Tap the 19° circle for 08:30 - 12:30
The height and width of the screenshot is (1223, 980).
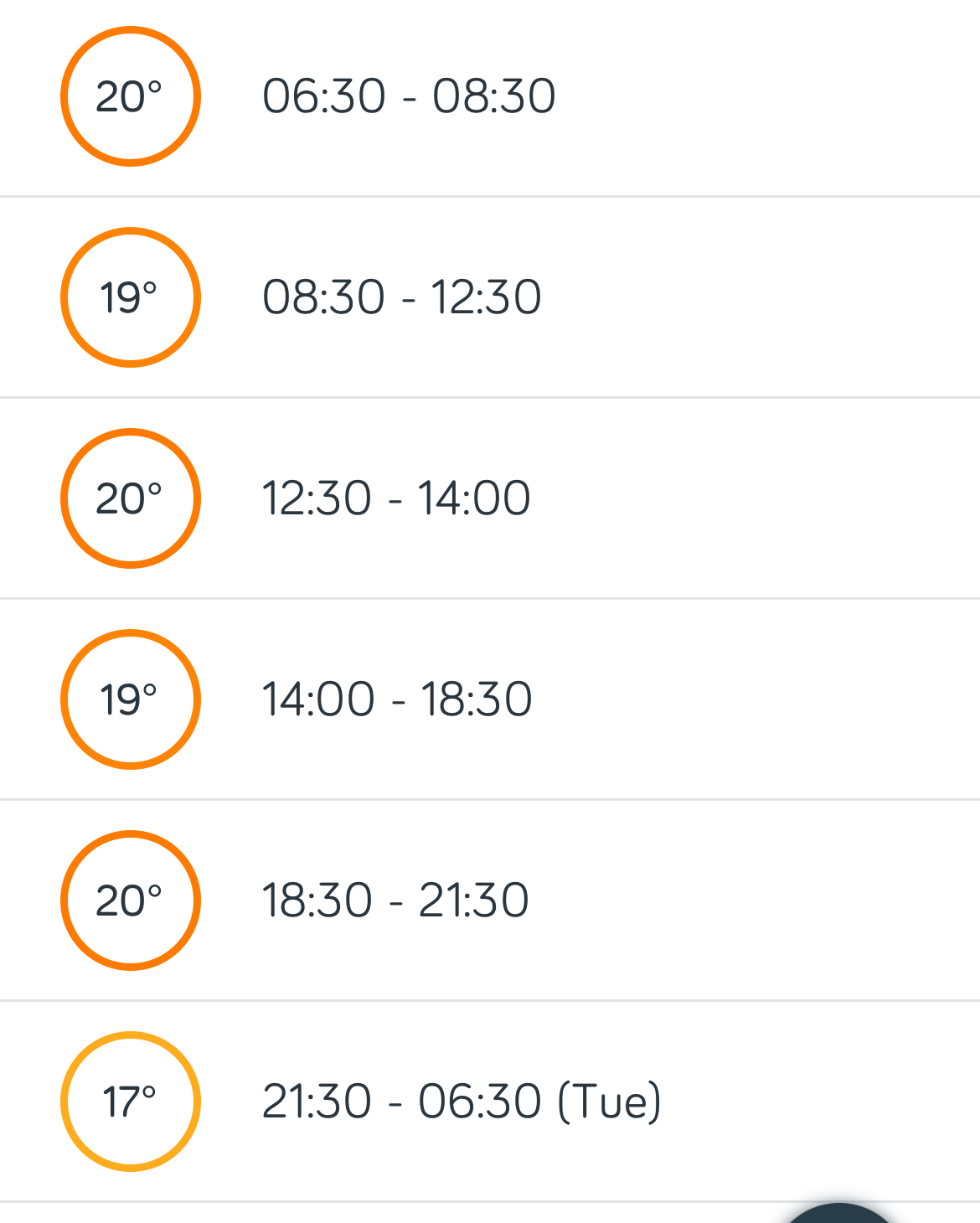click(131, 297)
